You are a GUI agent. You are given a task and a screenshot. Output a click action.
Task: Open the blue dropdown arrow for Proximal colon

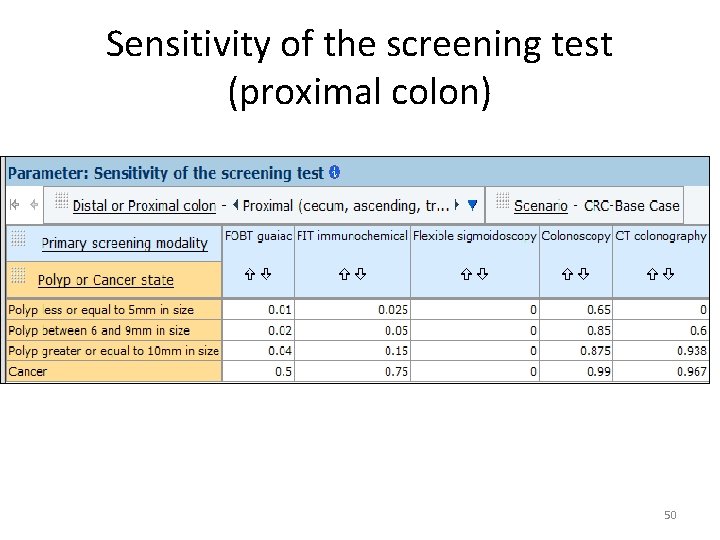click(x=472, y=206)
